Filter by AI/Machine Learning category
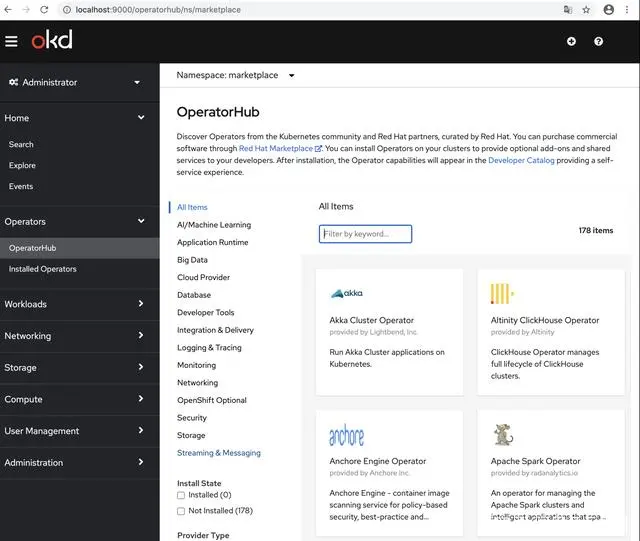 214,225
